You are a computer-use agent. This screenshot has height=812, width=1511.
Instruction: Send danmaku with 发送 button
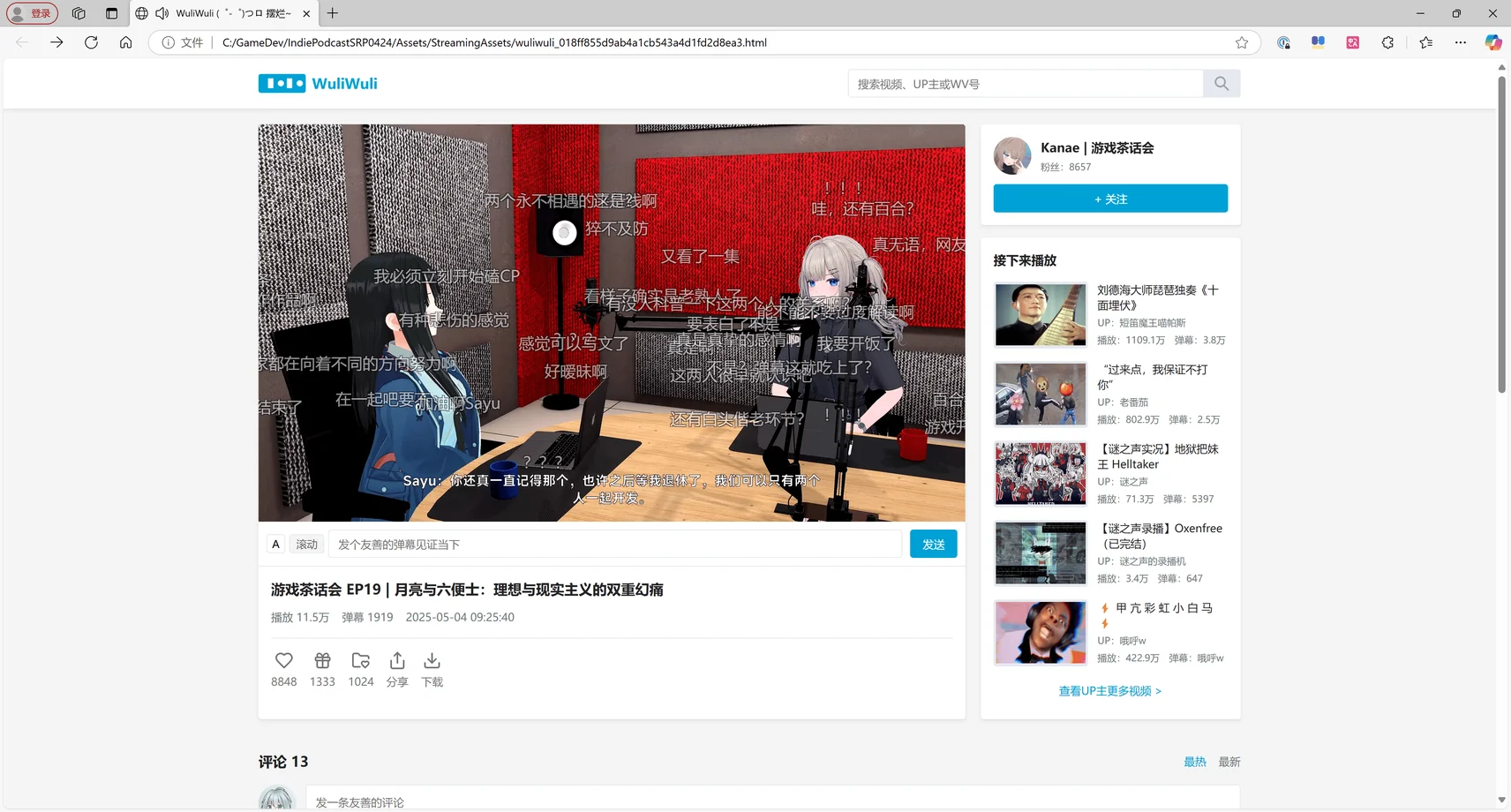point(933,544)
